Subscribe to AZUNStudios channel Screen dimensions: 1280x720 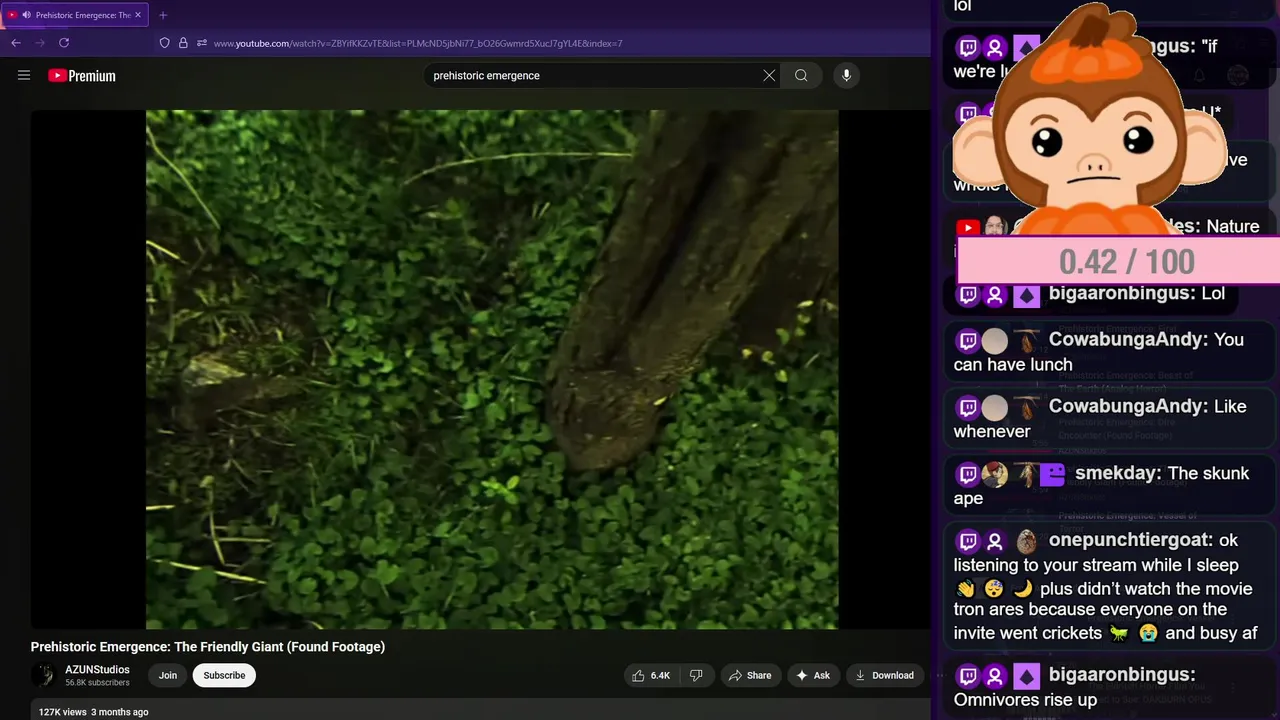[224, 675]
